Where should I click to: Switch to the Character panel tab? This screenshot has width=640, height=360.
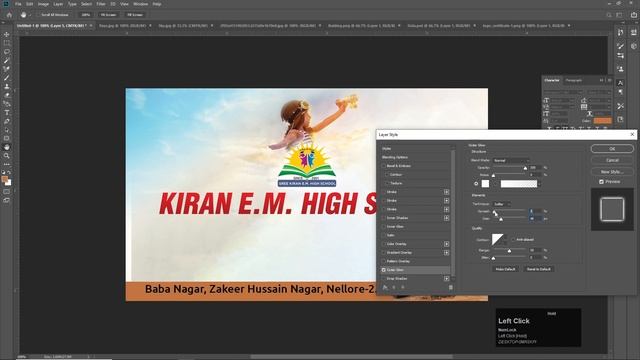(x=552, y=80)
